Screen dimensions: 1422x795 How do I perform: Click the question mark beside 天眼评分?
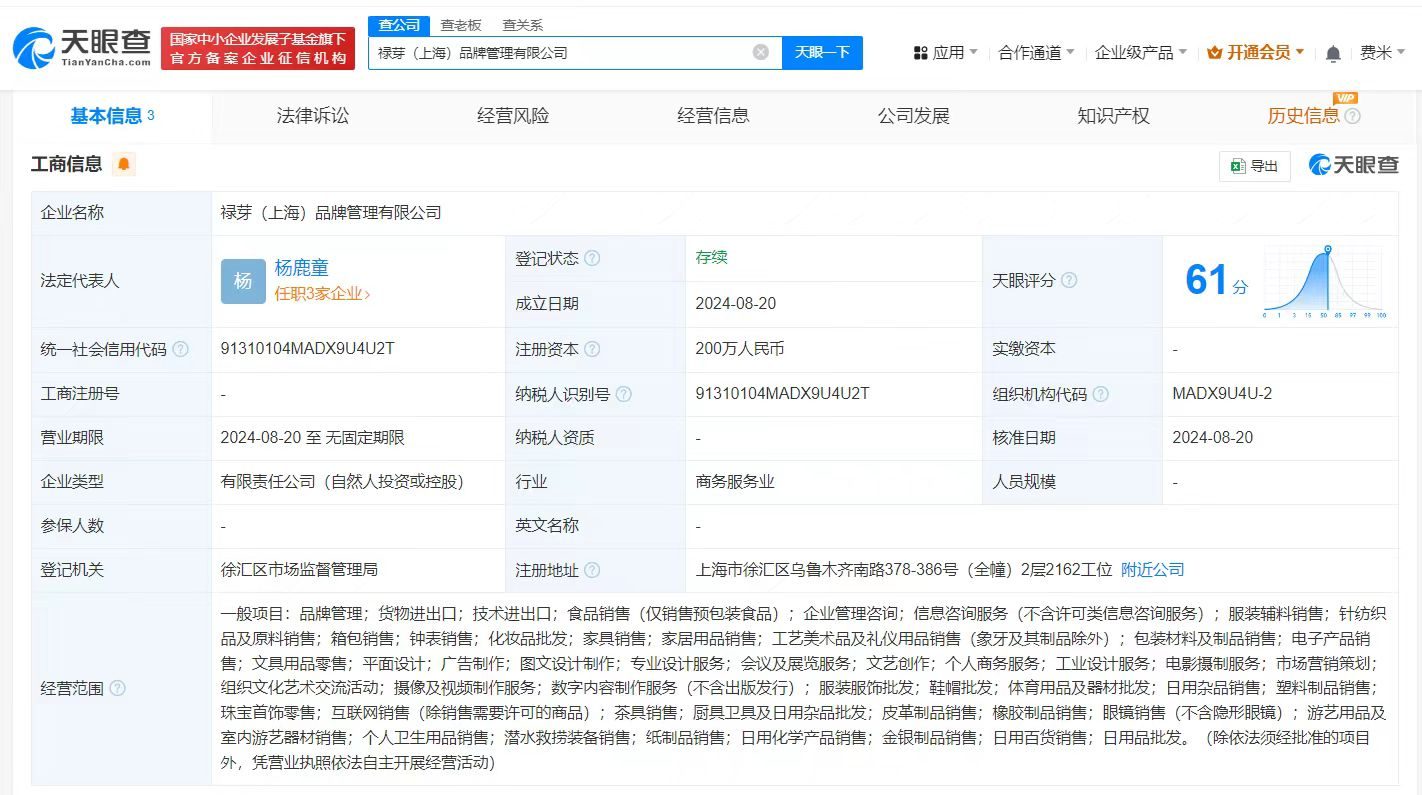pos(1070,281)
